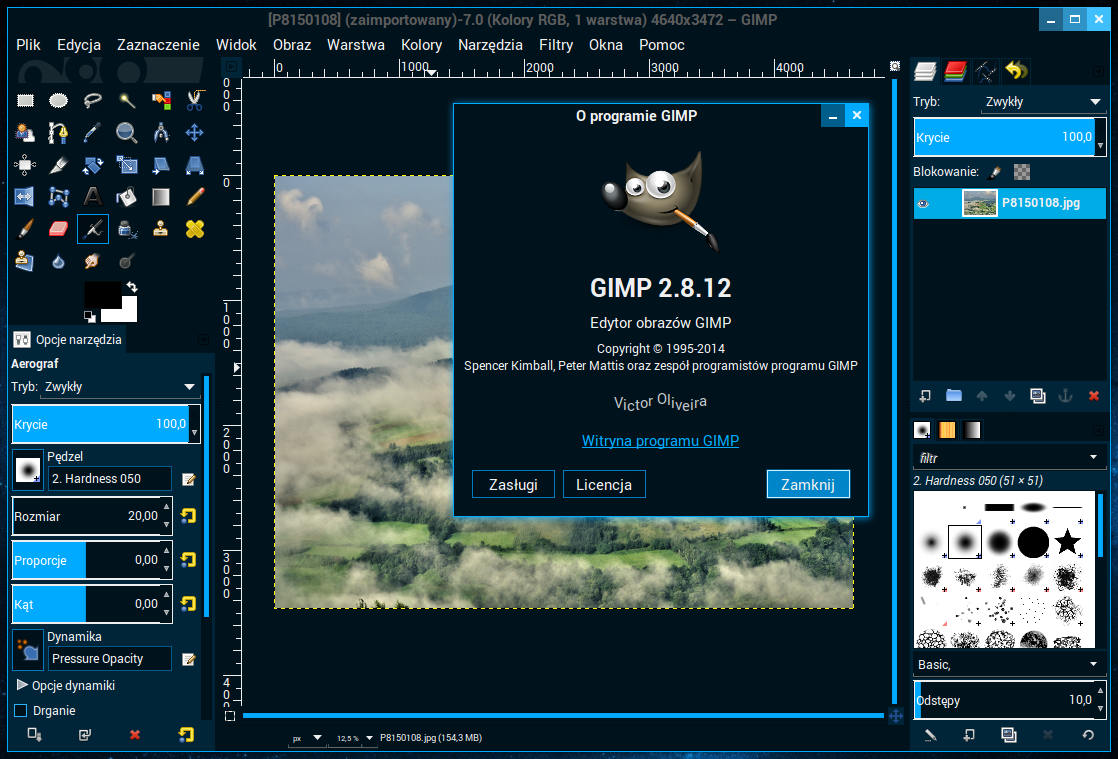
Task: Select the Blend gradient tool
Action: click(x=161, y=197)
